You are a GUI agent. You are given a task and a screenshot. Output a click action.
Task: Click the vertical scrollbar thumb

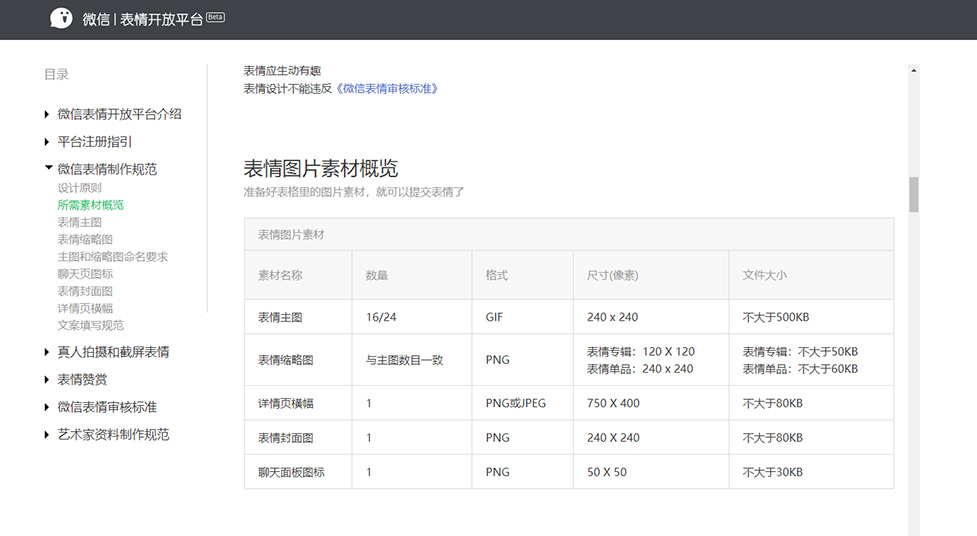click(x=913, y=195)
